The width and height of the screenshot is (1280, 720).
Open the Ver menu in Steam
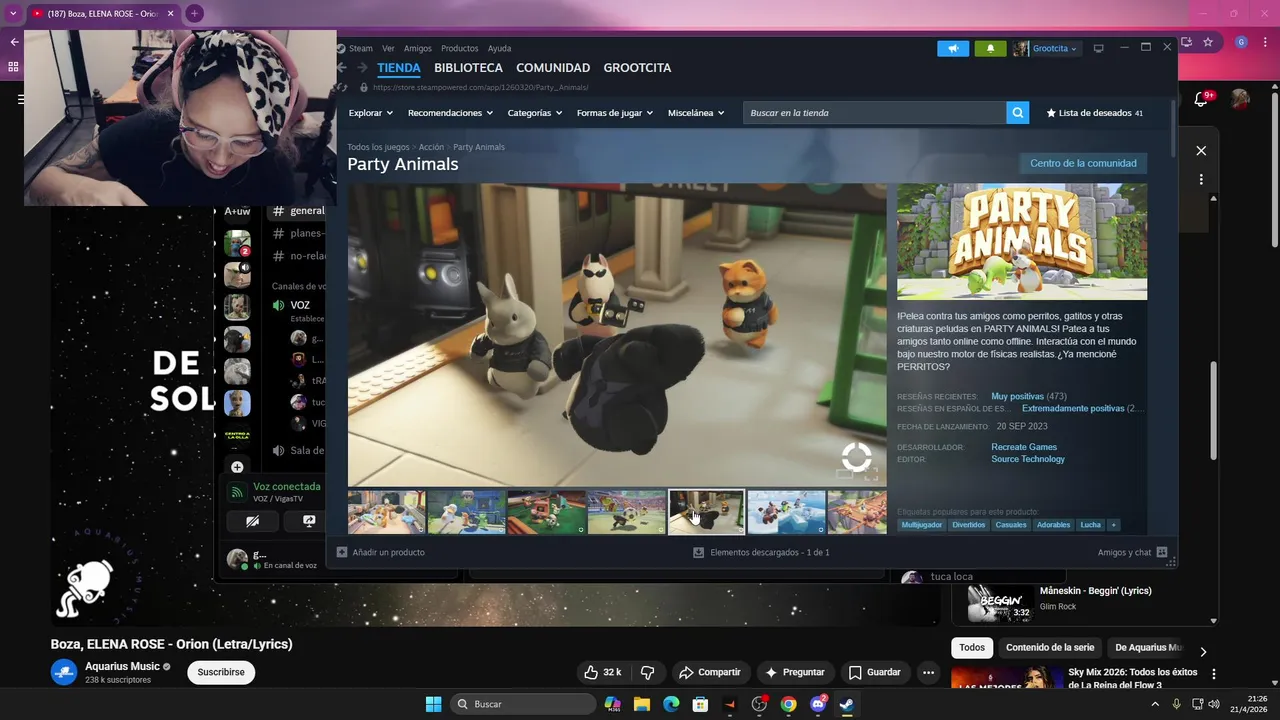pyautogui.click(x=388, y=48)
